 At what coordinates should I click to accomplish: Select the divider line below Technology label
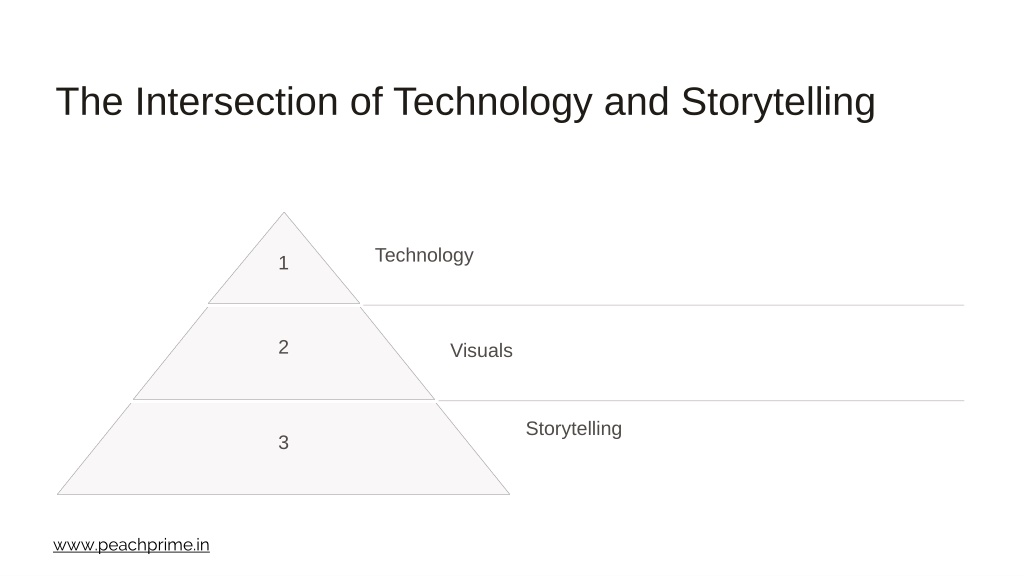click(x=664, y=305)
